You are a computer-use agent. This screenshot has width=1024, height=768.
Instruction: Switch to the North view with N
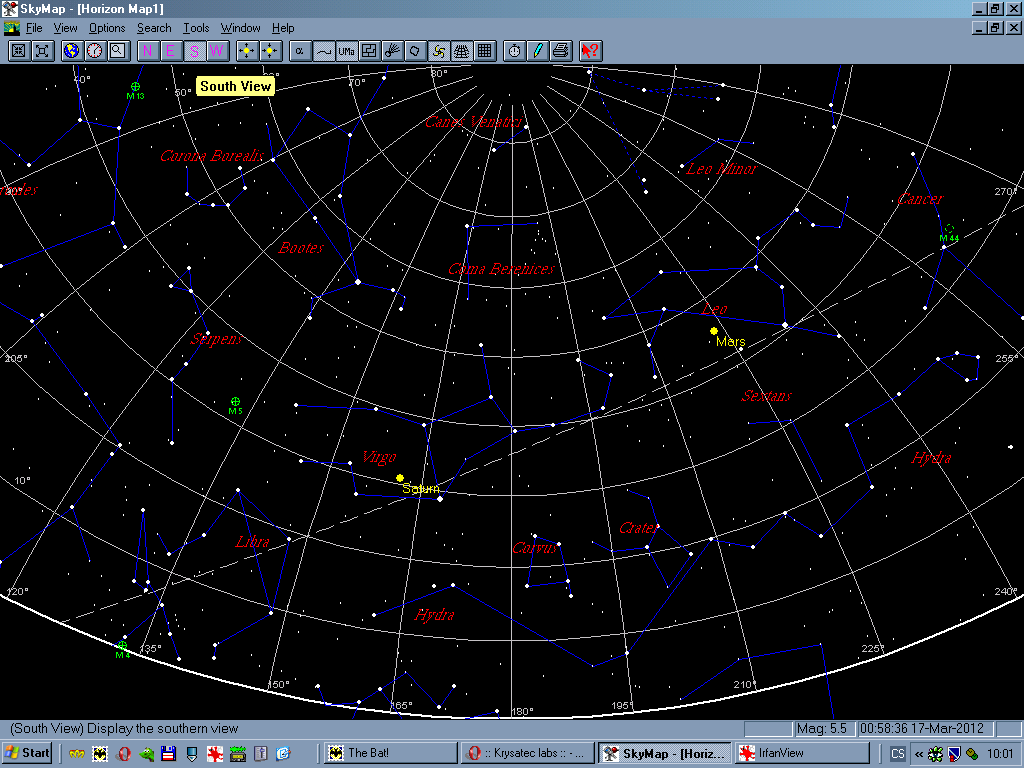[x=148, y=51]
